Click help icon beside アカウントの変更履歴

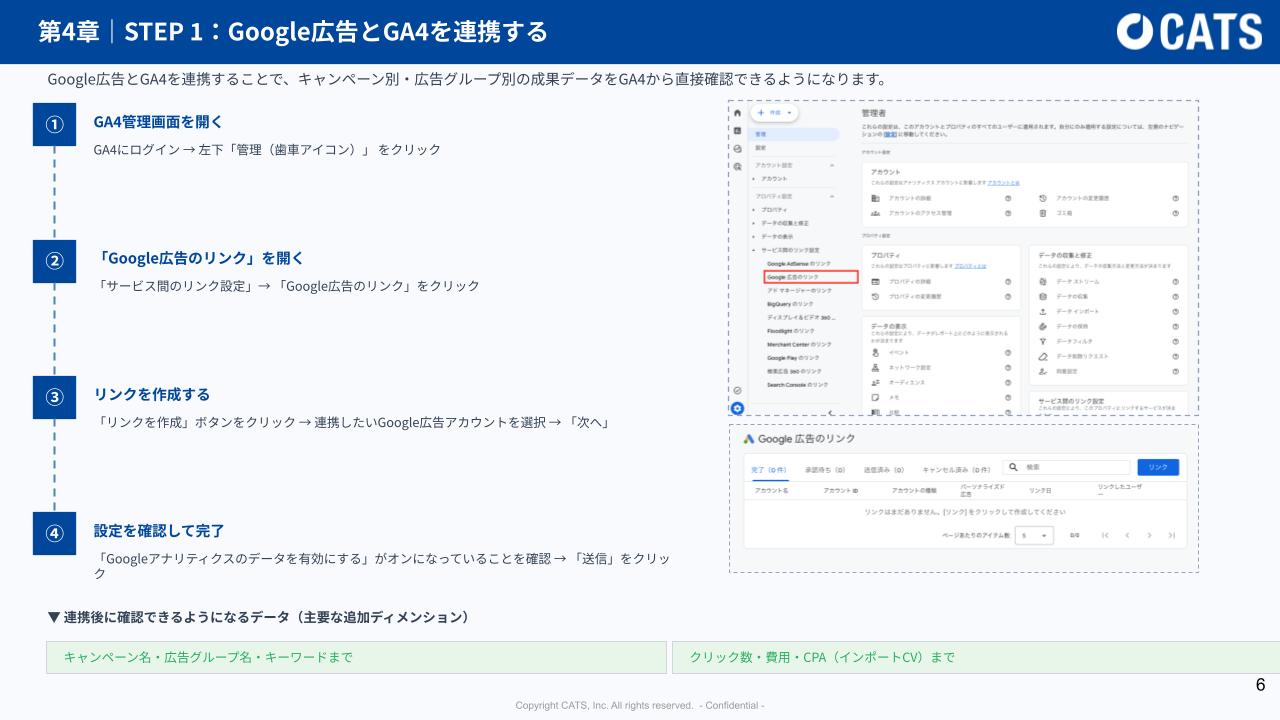[1175, 198]
